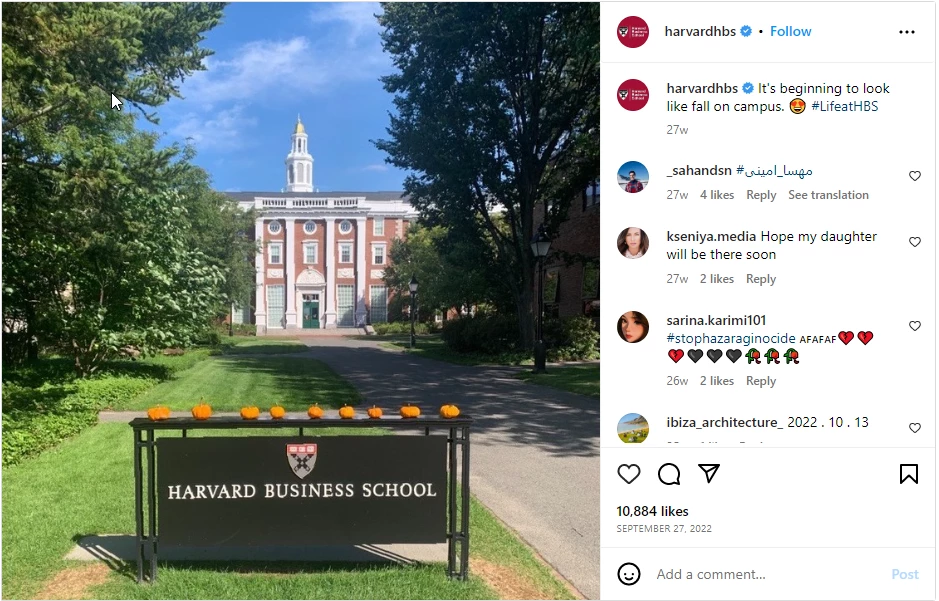939x601 pixels.
Task: Reply to _sahandsn's comment
Action: pyautogui.click(x=761, y=195)
